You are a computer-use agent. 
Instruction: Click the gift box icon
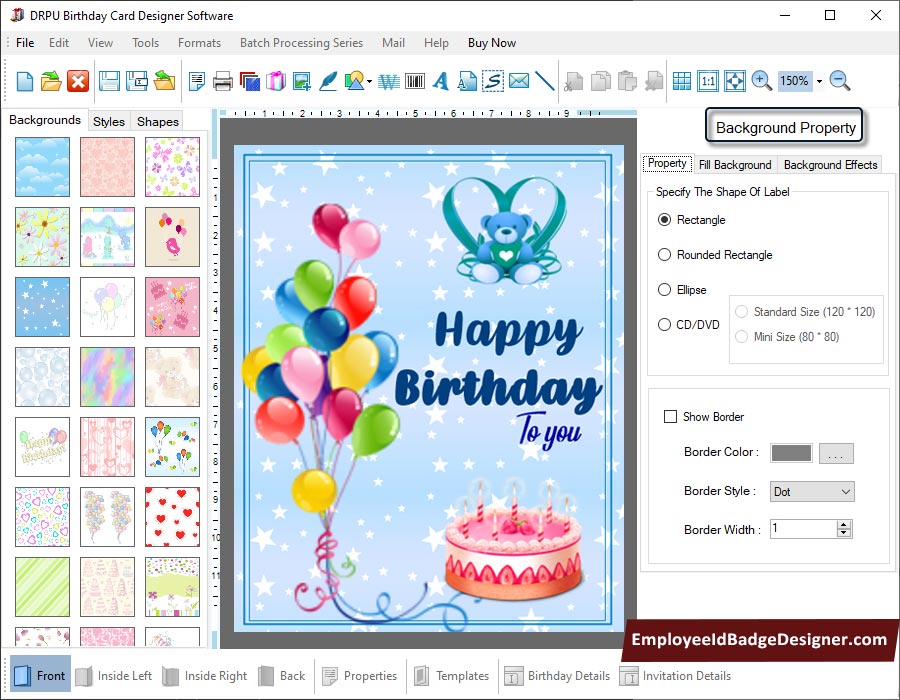[276, 81]
